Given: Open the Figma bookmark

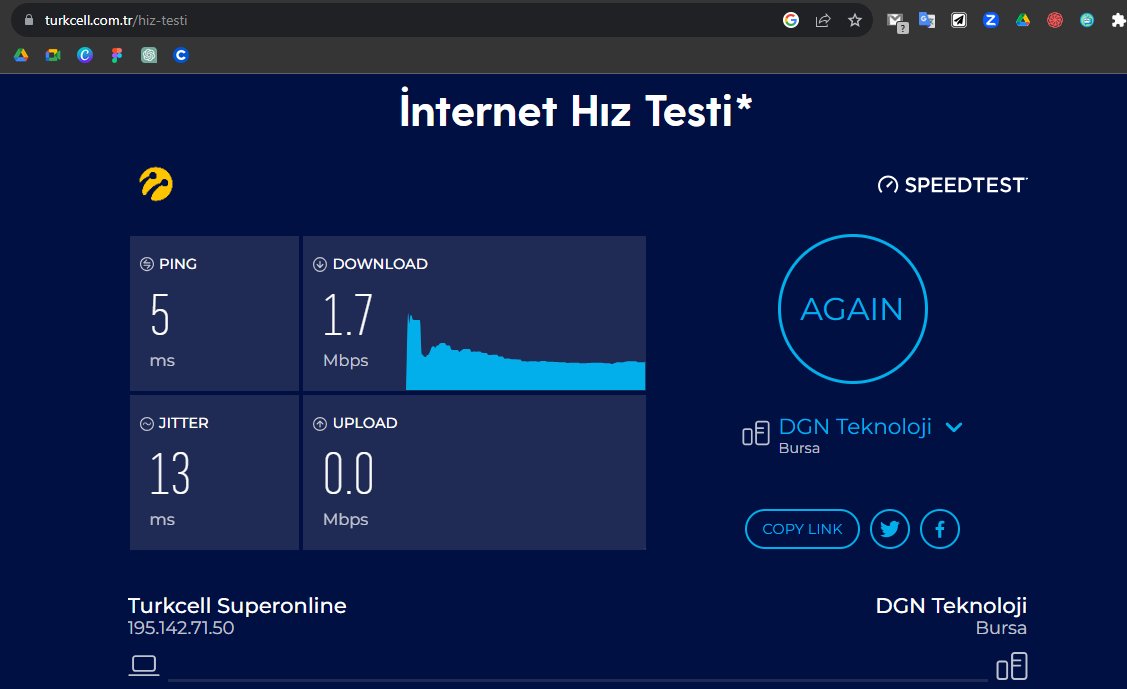Looking at the screenshot, I should pos(117,55).
